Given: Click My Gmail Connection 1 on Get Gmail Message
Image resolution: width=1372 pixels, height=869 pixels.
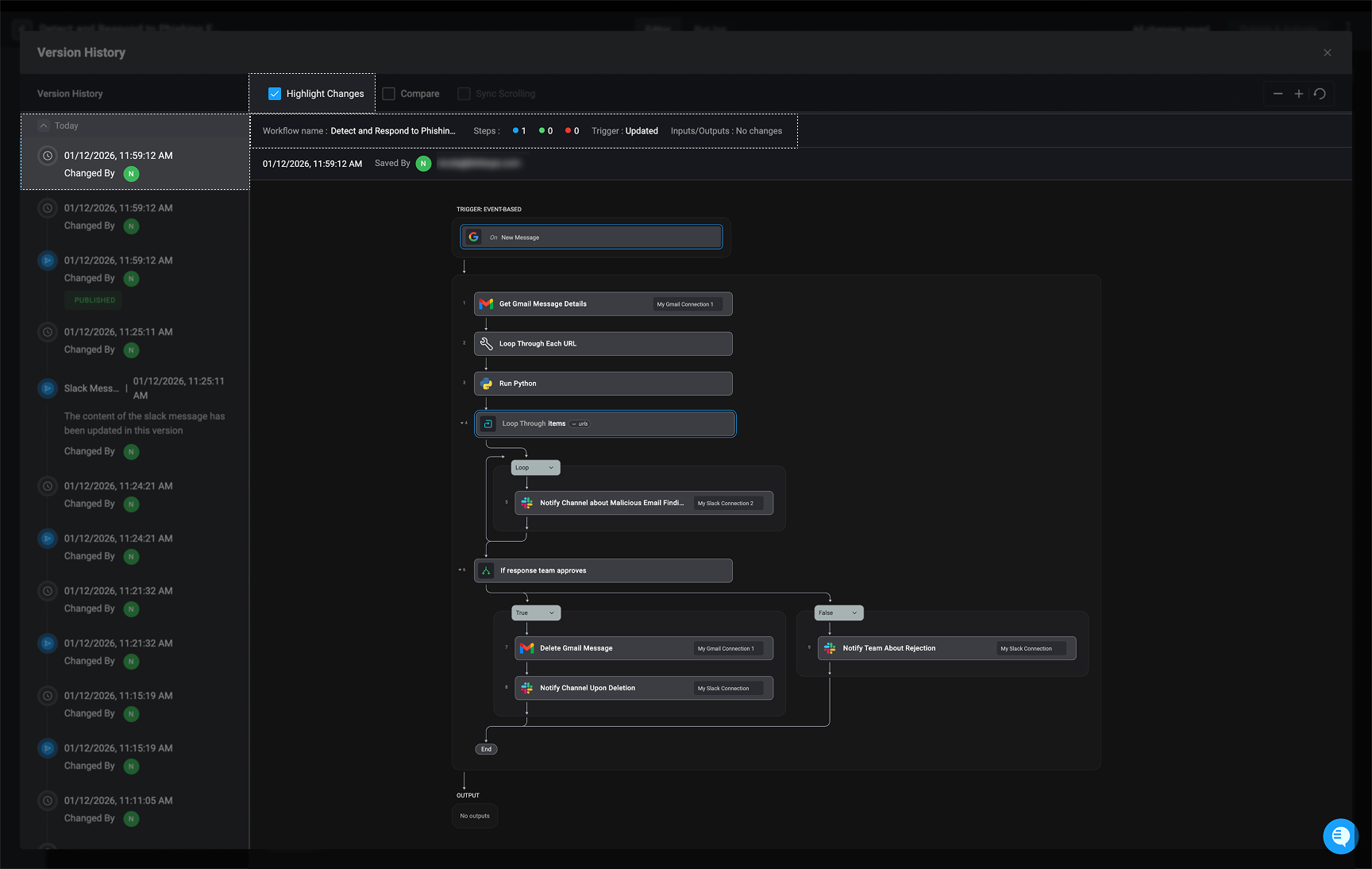Looking at the screenshot, I should click(x=686, y=304).
